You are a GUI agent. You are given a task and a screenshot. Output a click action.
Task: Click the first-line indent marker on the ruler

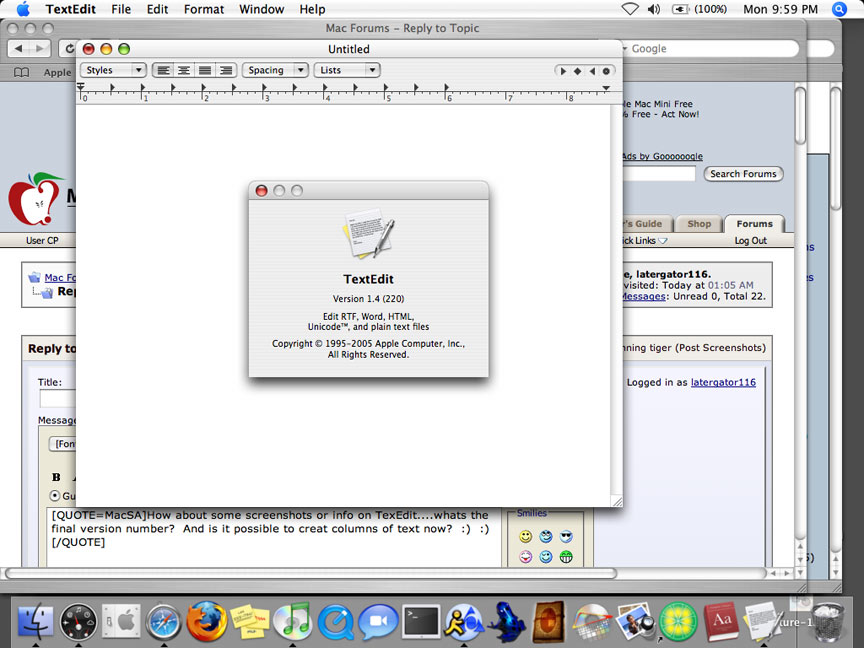point(81,86)
